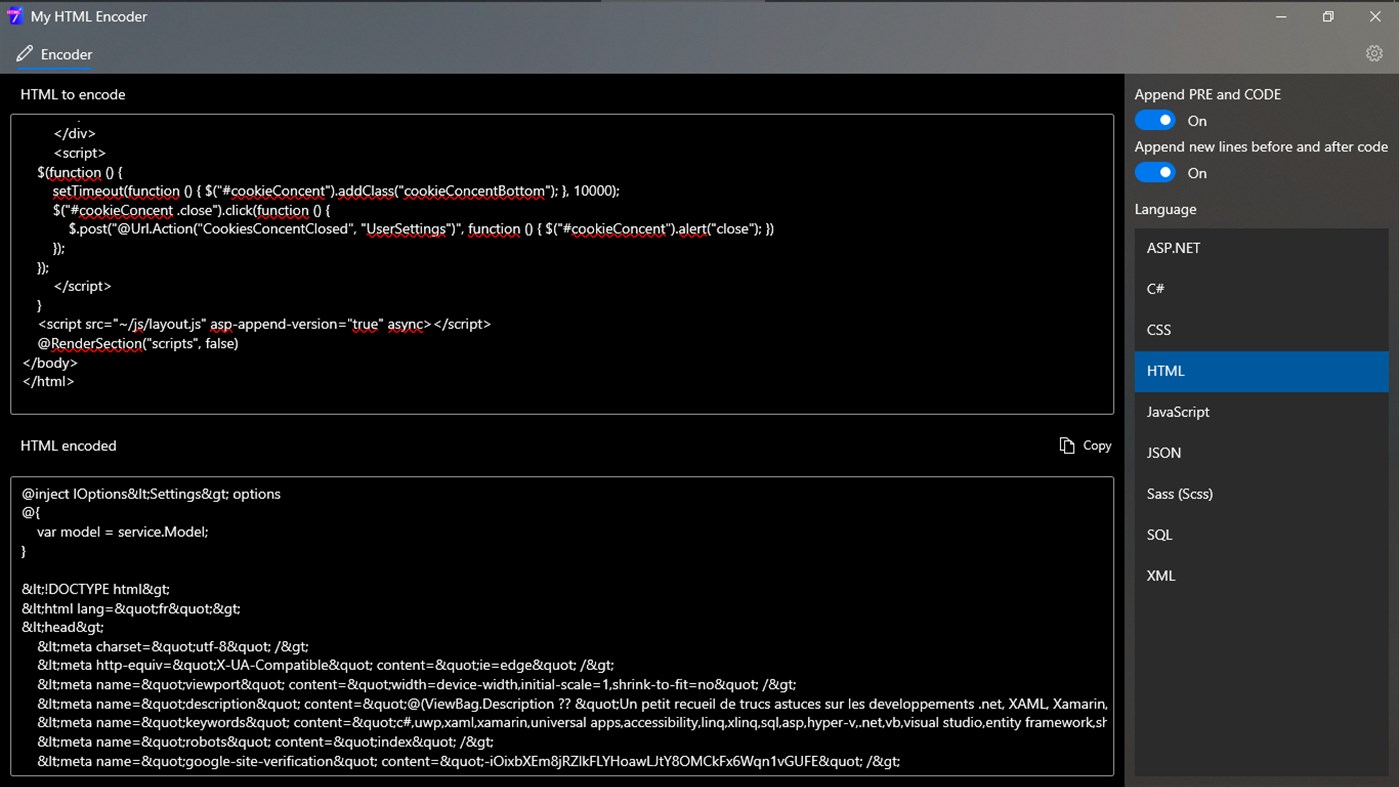Viewport: 1399px width, 787px height.
Task: Pick SQL from the Language list
Action: 1260,534
